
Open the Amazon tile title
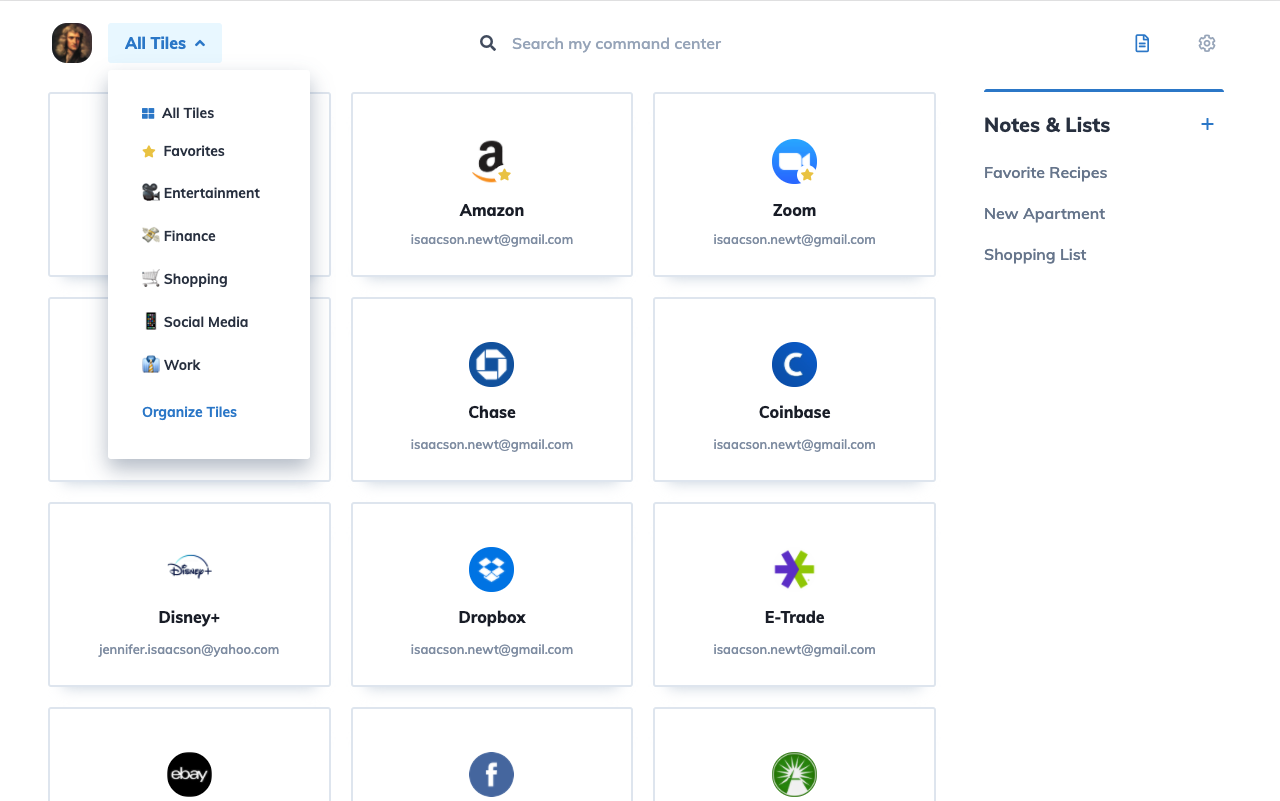coord(491,210)
